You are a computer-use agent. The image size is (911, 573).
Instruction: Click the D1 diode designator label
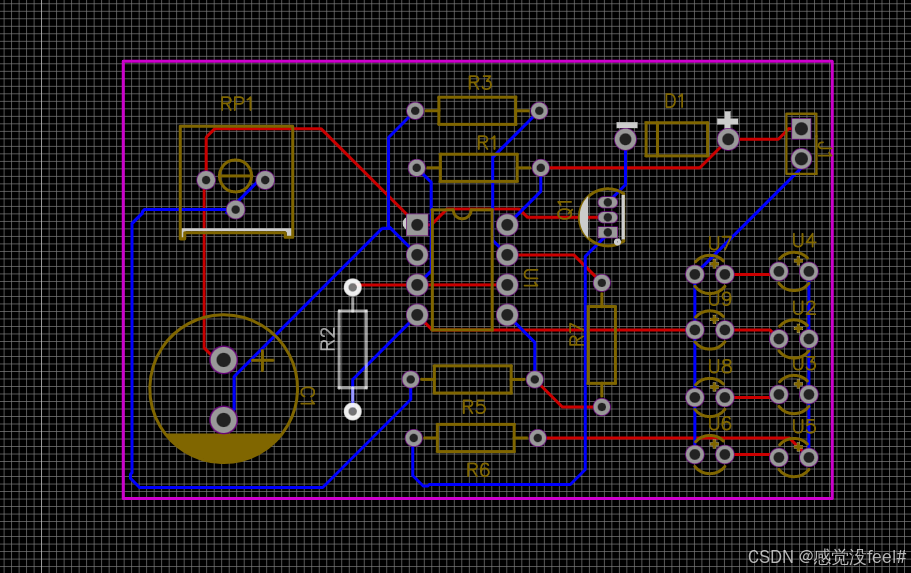[674, 102]
